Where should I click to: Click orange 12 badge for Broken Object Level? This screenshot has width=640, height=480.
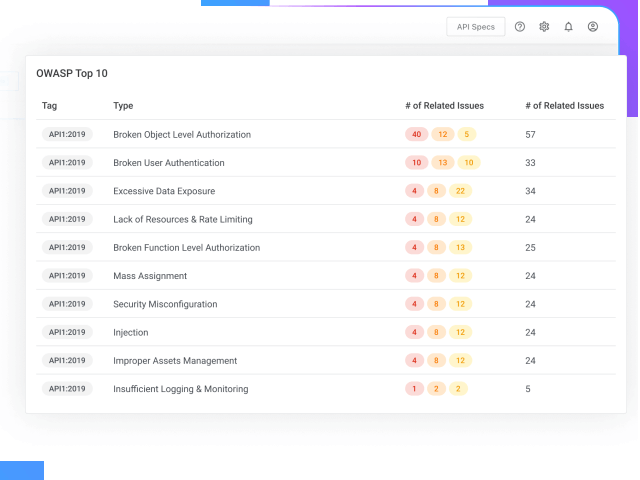[443, 134]
